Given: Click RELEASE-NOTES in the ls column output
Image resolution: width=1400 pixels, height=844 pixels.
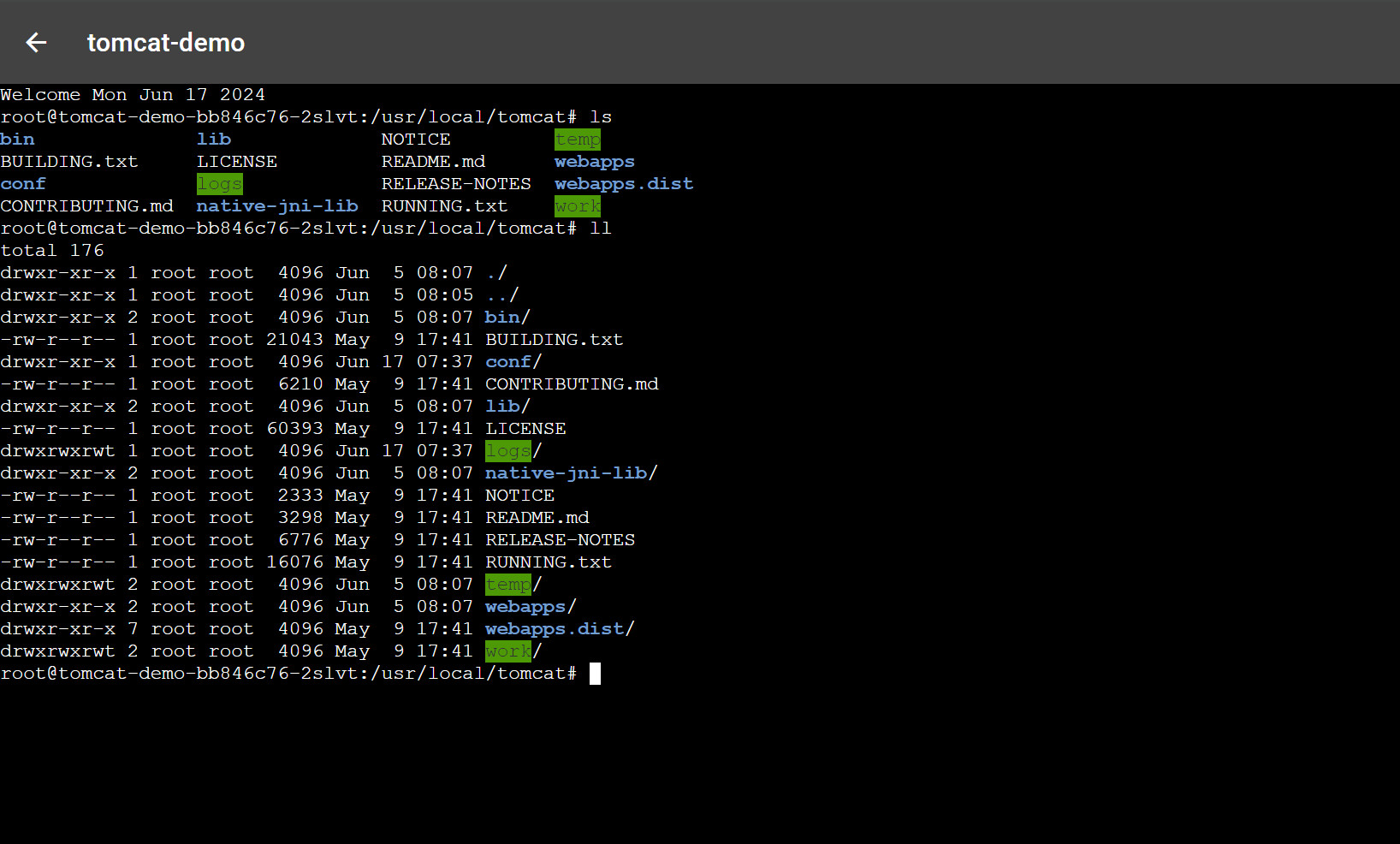Looking at the screenshot, I should (456, 184).
